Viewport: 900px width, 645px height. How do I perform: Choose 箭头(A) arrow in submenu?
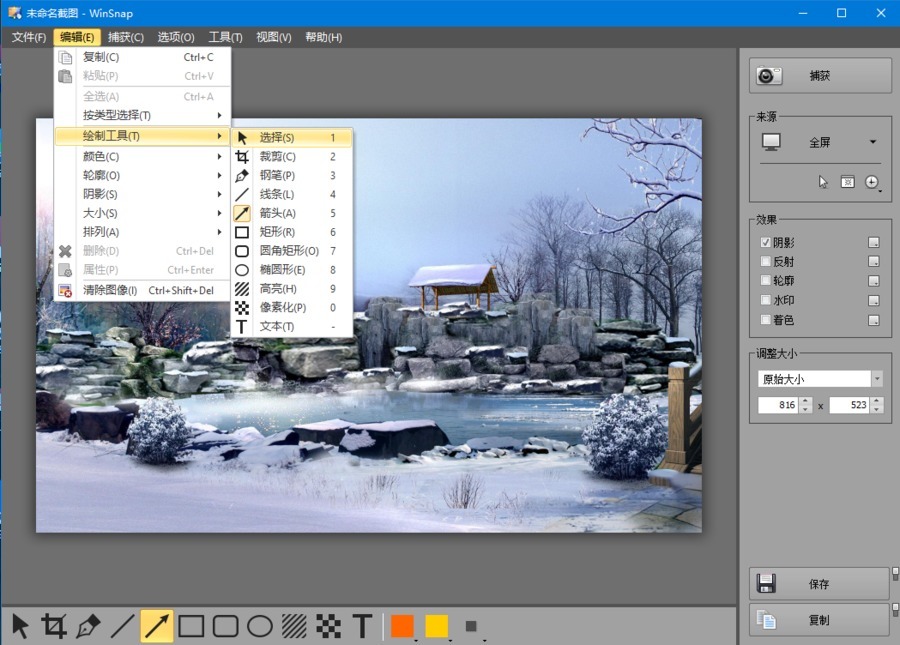coord(292,213)
